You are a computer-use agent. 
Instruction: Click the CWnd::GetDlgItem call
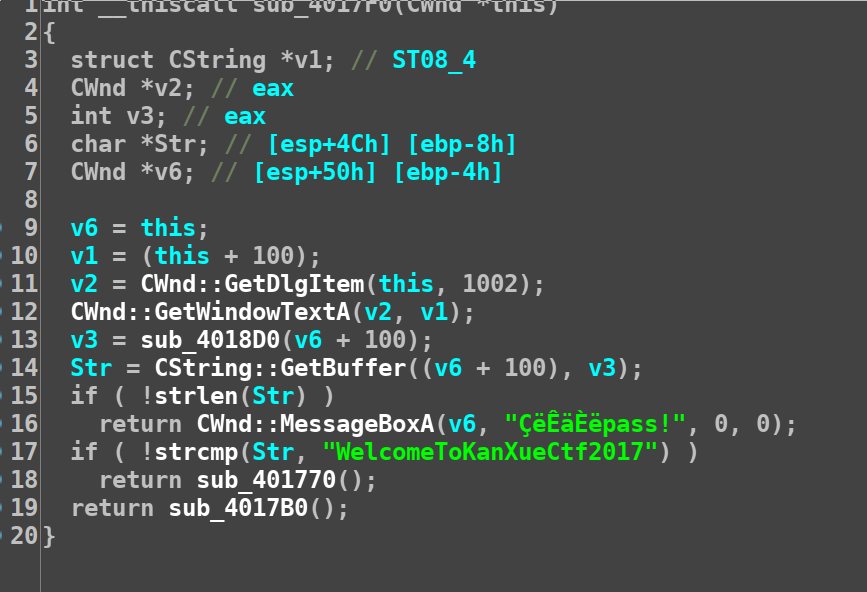252,284
